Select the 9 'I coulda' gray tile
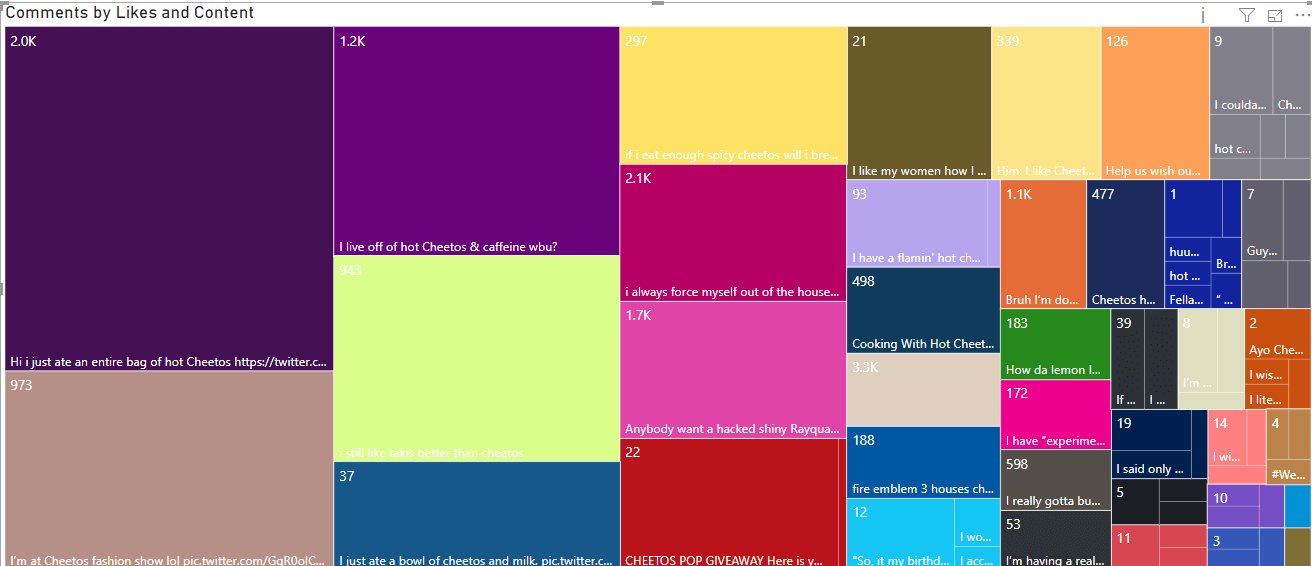The width and height of the screenshot is (1312, 566). pos(1241,71)
